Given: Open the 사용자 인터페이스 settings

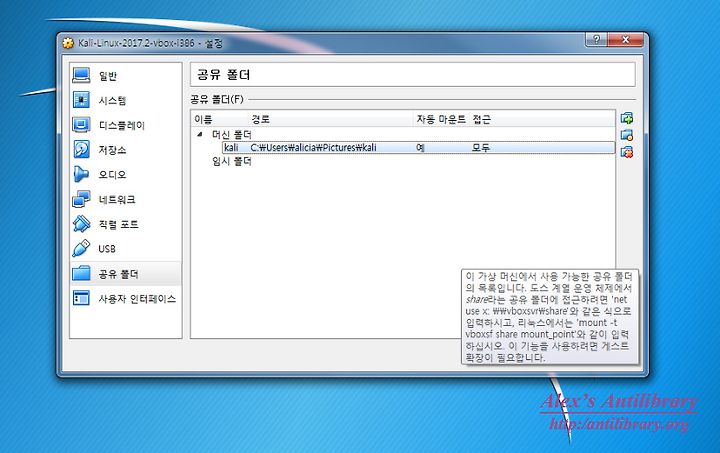Looking at the screenshot, I should pyautogui.click(x=125, y=299).
